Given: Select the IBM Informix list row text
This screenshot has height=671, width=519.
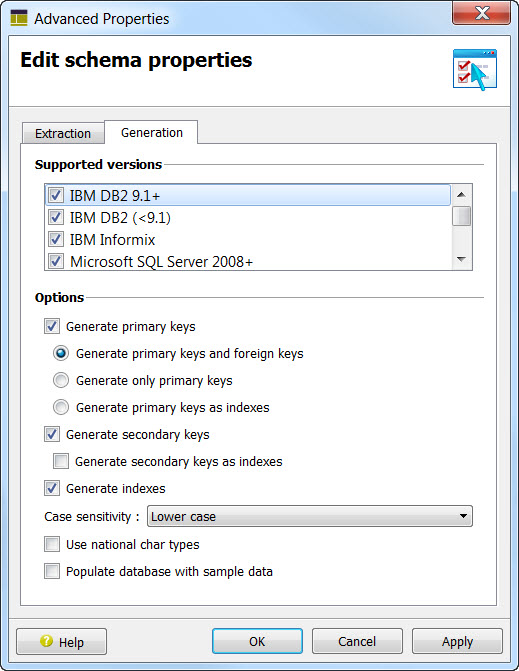Looking at the screenshot, I should point(113,240).
